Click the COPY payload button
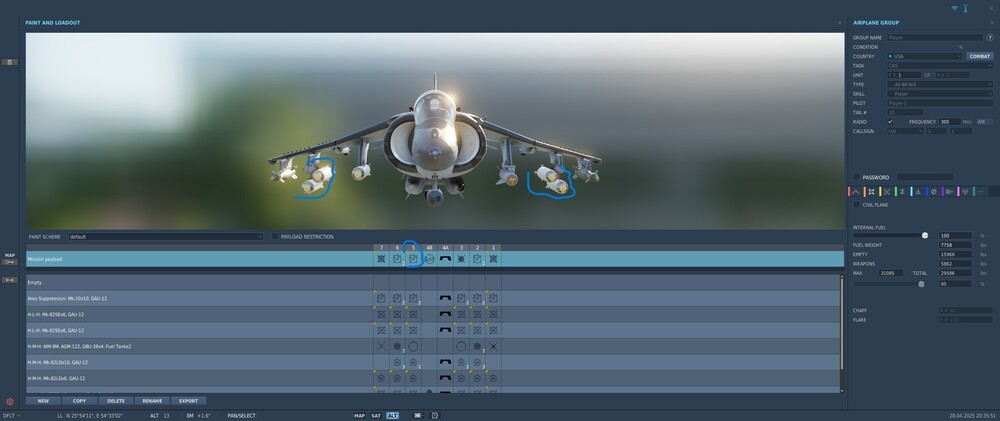The image size is (1000, 421). (x=80, y=401)
